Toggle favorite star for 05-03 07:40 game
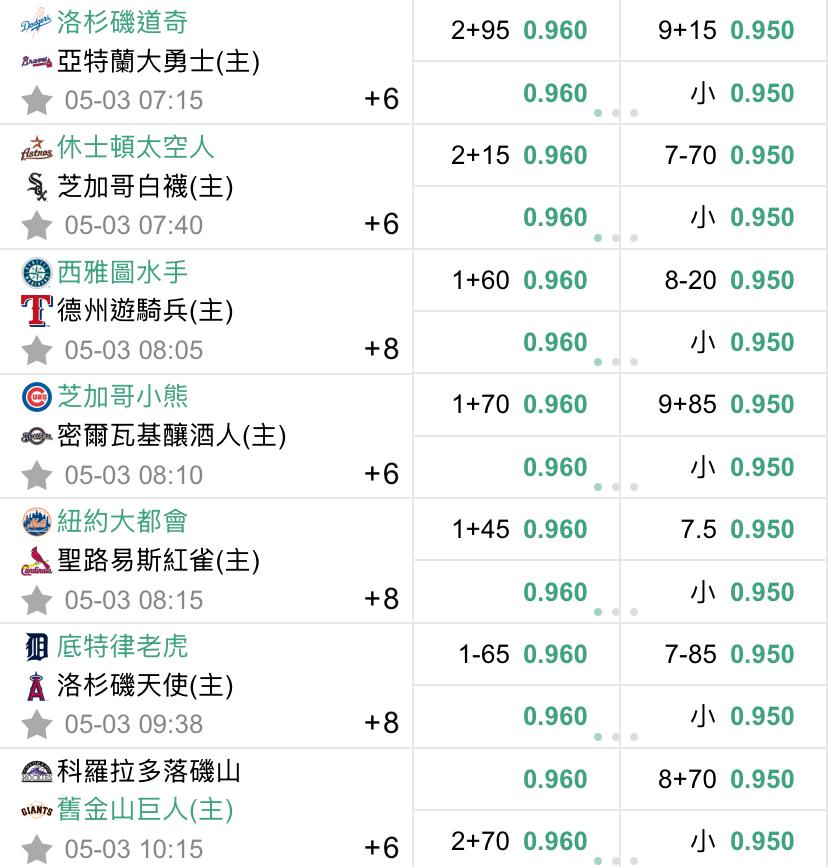Image resolution: width=828 pixels, height=867 pixels. [37, 225]
